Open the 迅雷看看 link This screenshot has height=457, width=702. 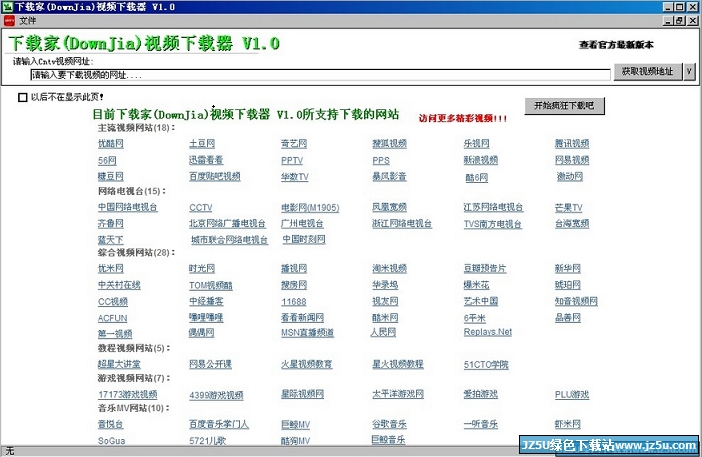coord(206,160)
